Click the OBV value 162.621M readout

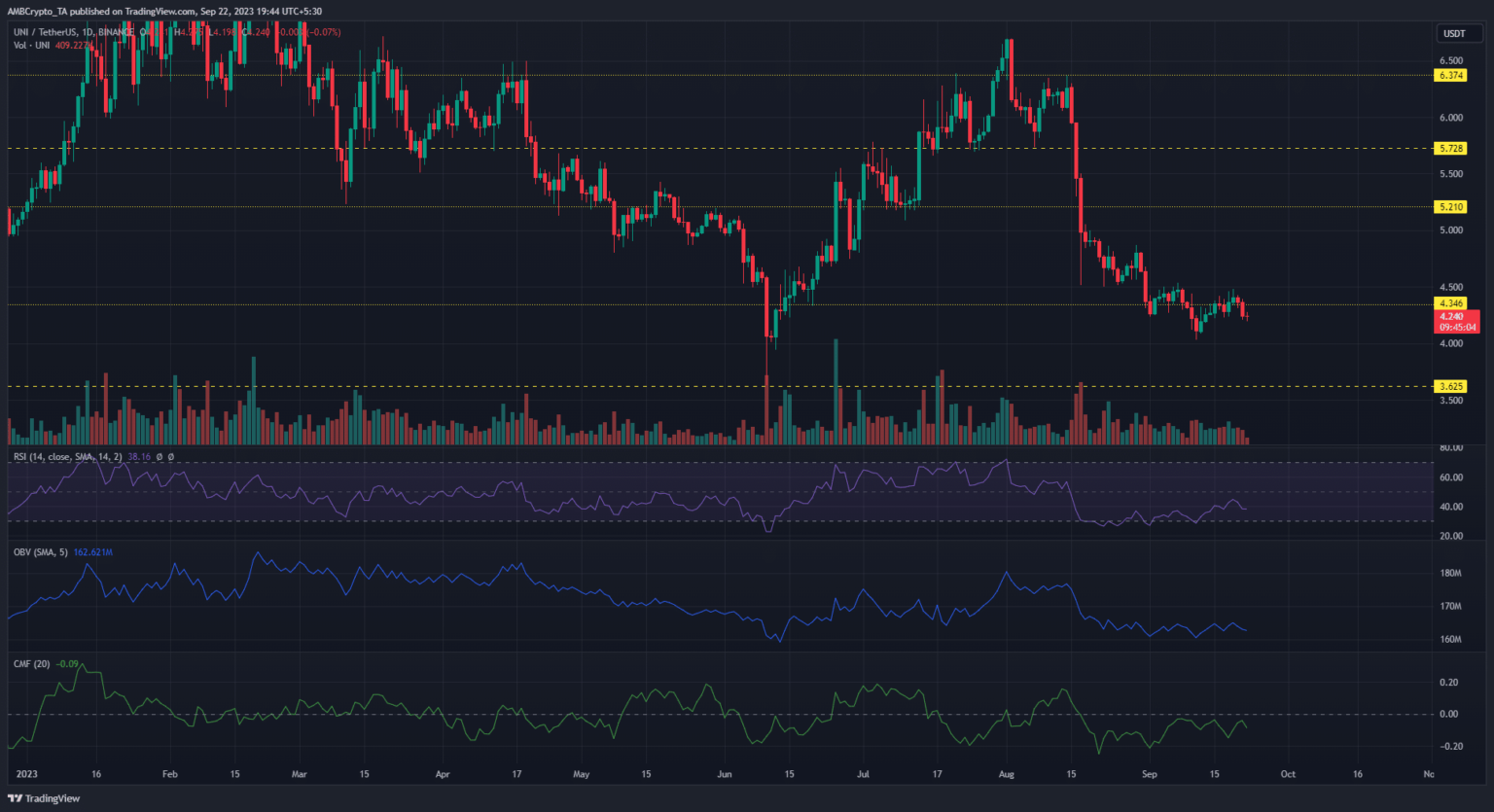point(93,552)
